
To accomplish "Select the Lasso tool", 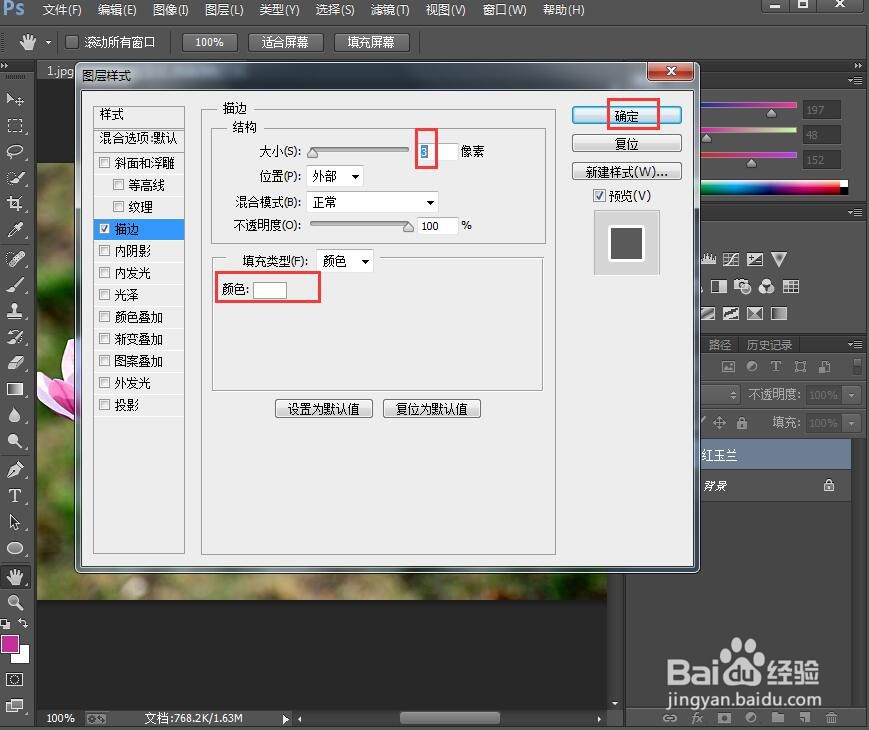I will [x=15, y=151].
